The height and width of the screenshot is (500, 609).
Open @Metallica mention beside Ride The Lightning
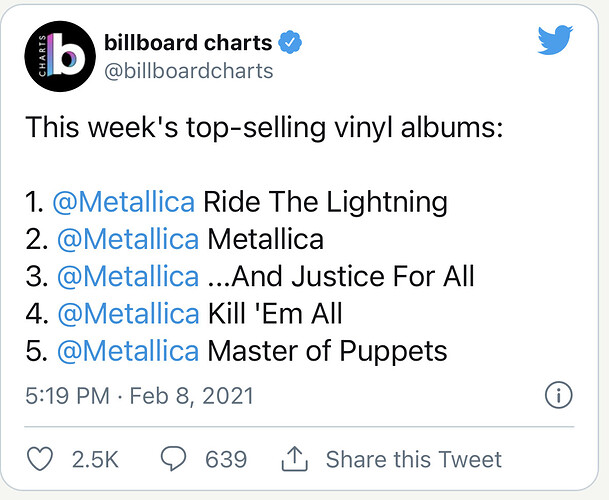[x=124, y=202]
